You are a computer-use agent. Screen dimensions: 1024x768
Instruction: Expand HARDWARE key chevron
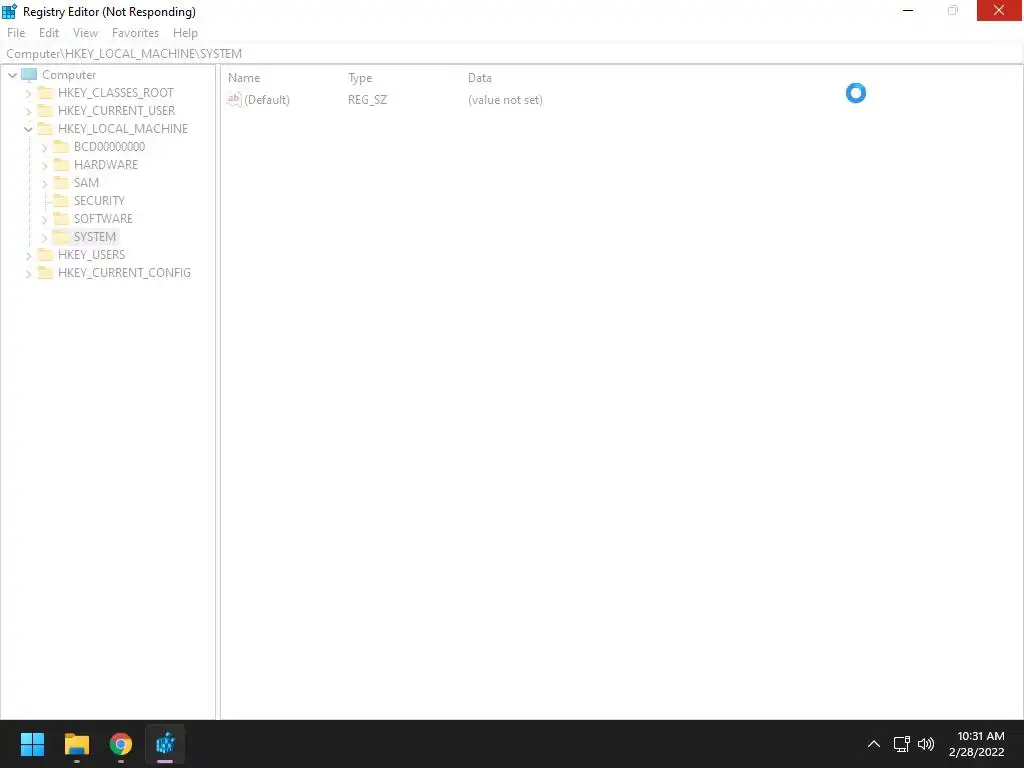tap(44, 165)
